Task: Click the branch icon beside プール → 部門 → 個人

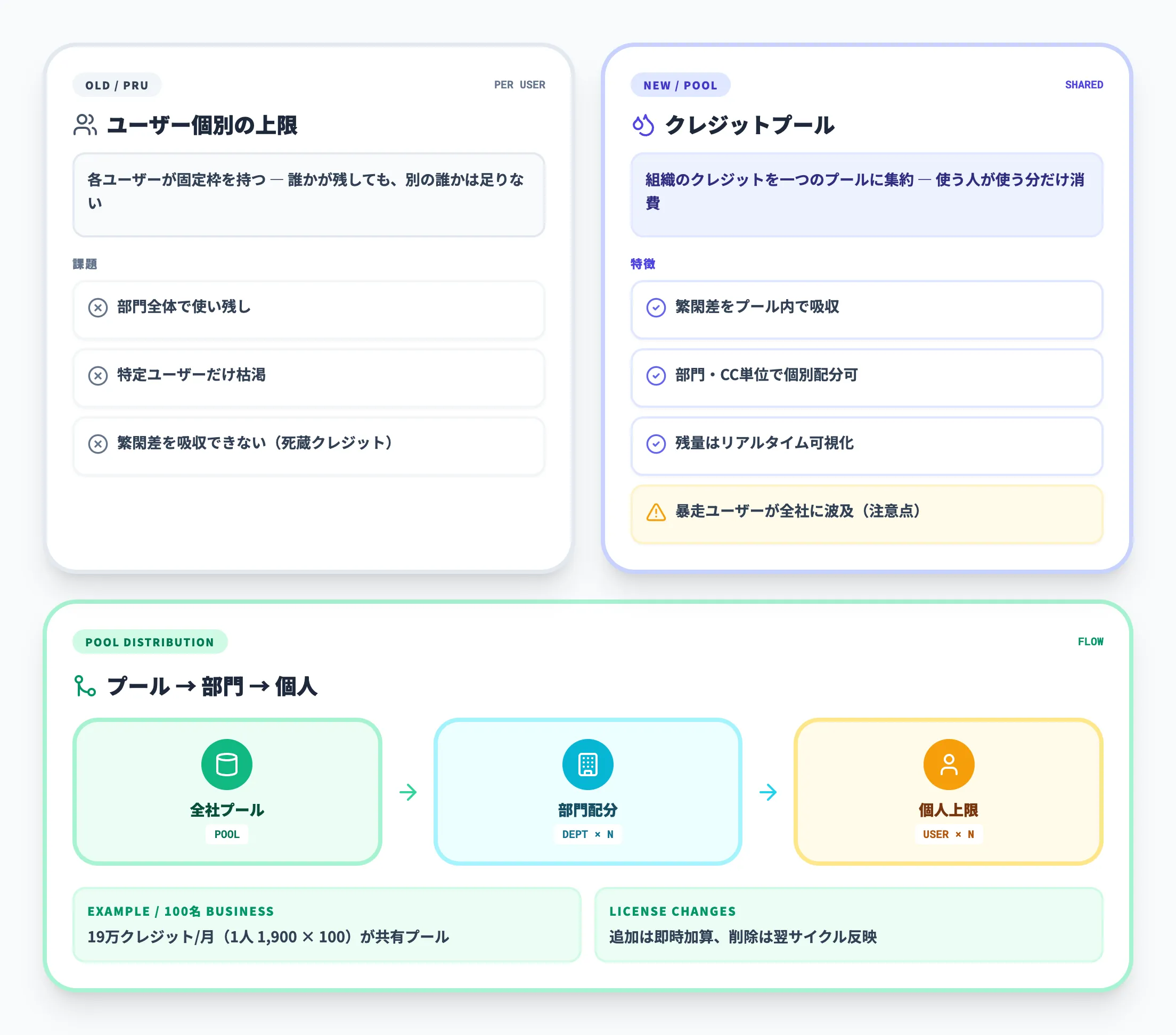Action: [x=85, y=686]
